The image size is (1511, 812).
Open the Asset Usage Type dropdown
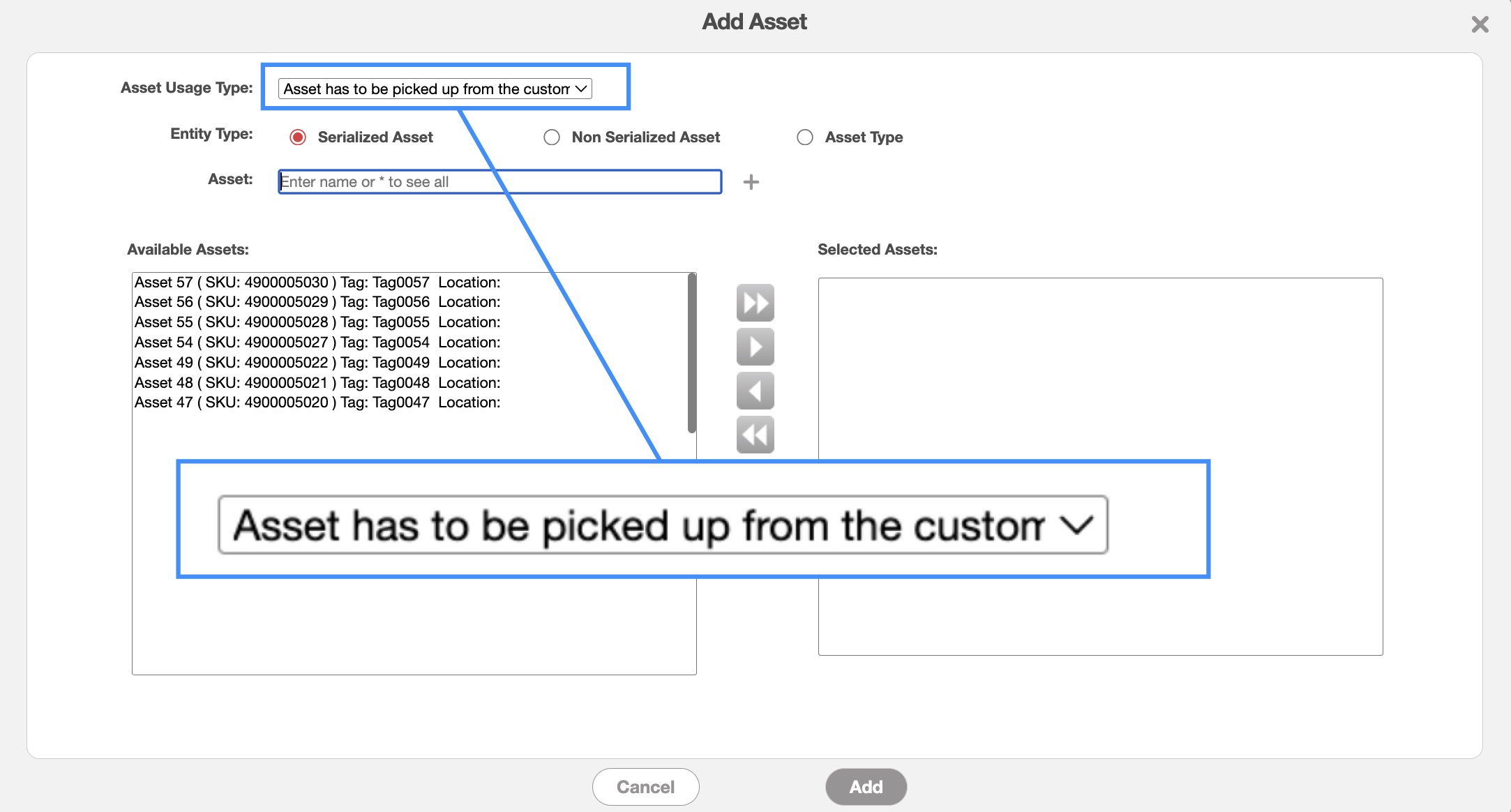[x=435, y=89]
